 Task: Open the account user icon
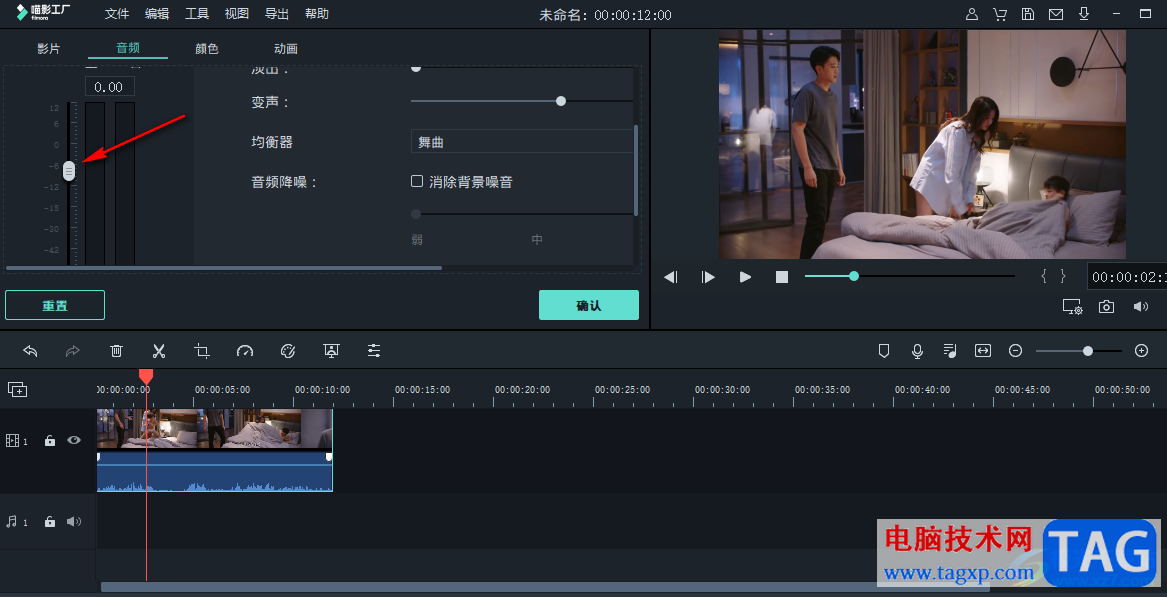972,14
